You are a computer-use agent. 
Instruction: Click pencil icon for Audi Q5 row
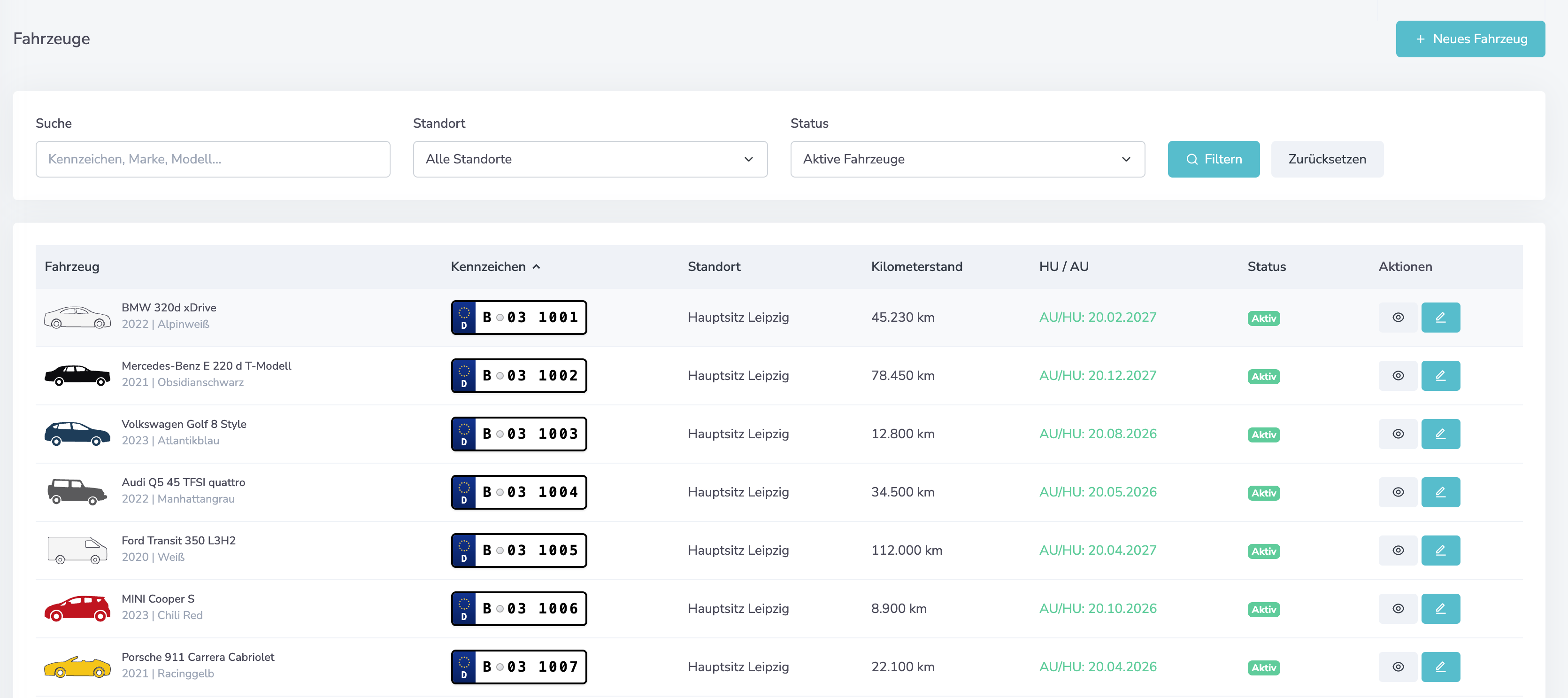(x=1440, y=492)
